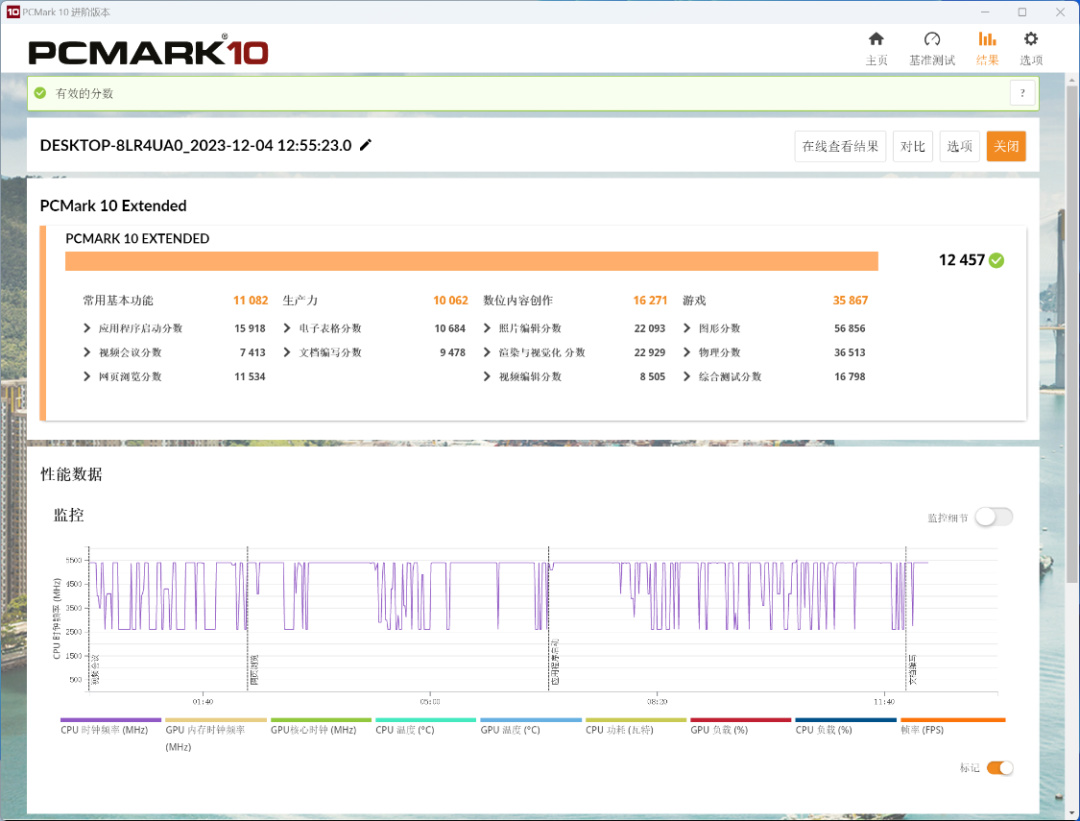The height and width of the screenshot is (821, 1080).
Task: Toggle the 监控细节 switch
Action: tap(994, 517)
